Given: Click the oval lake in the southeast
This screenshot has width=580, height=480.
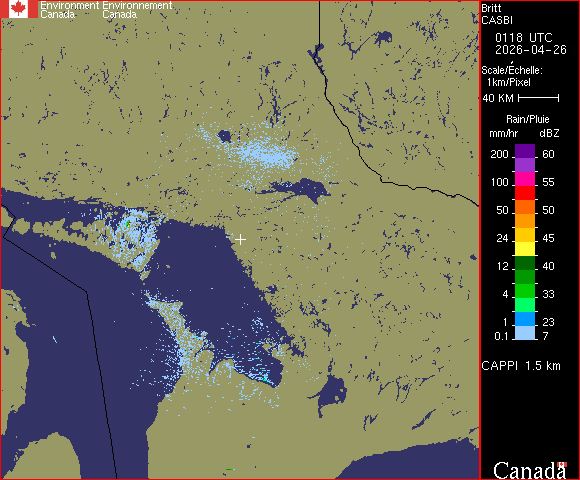Looking at the screenshot, I should (331, 393).
